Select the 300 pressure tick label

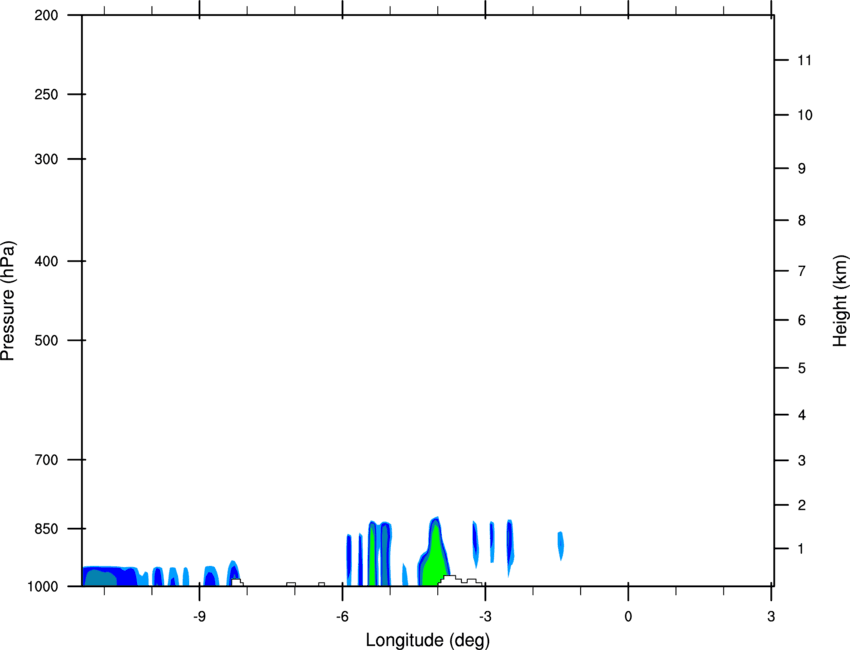pyautogui.click(x=46, y=159)
